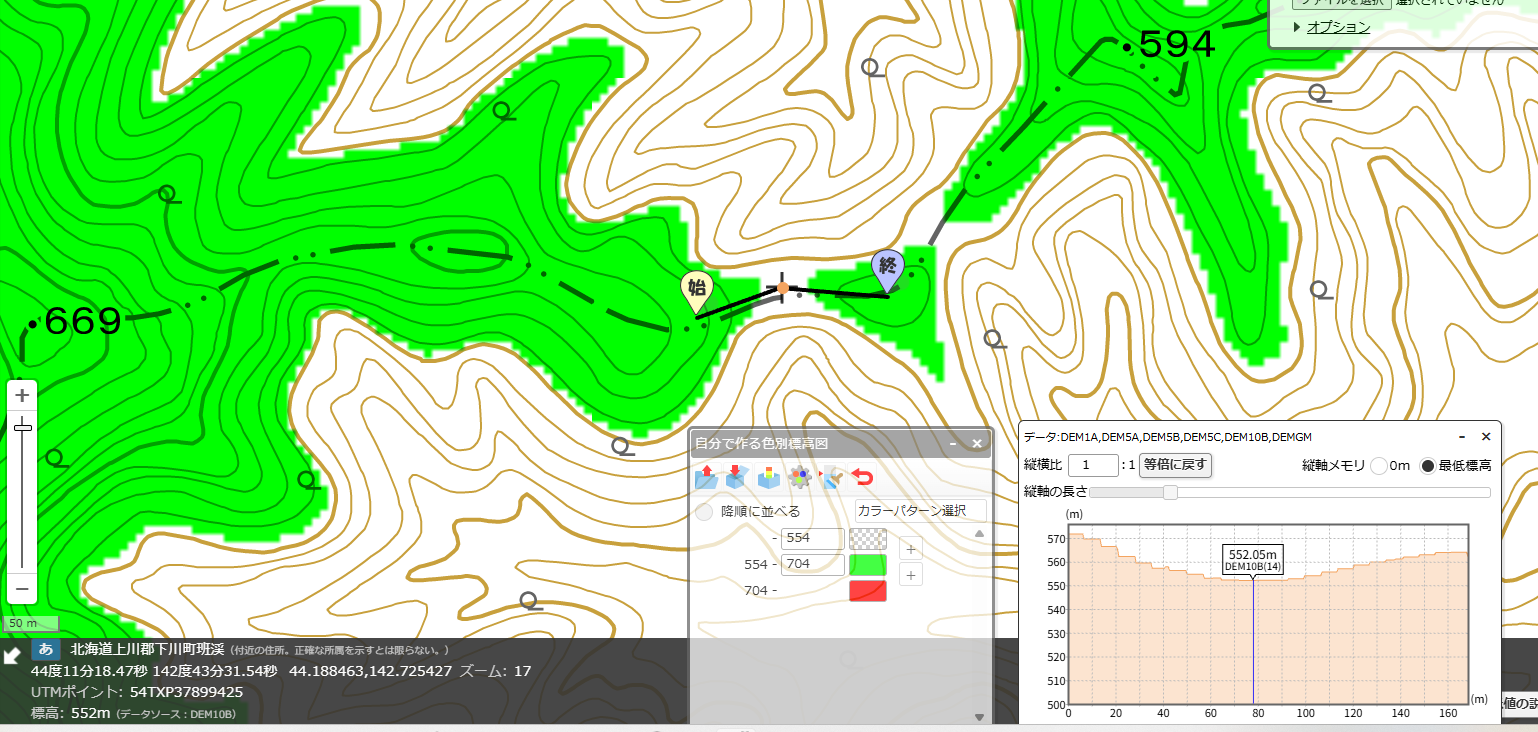Open the カラーパターン選択 dropdown
Image resolution: width=1538 pixels, height=732 pixels.
point(921,510)
